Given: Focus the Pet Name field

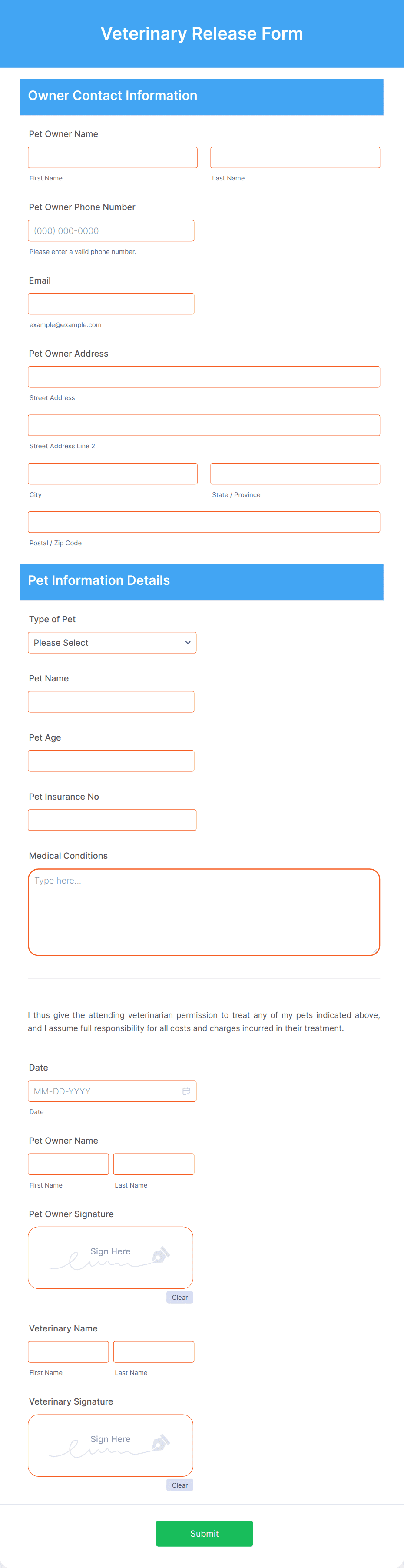Looking at the screenshot, I should point(111,701).
